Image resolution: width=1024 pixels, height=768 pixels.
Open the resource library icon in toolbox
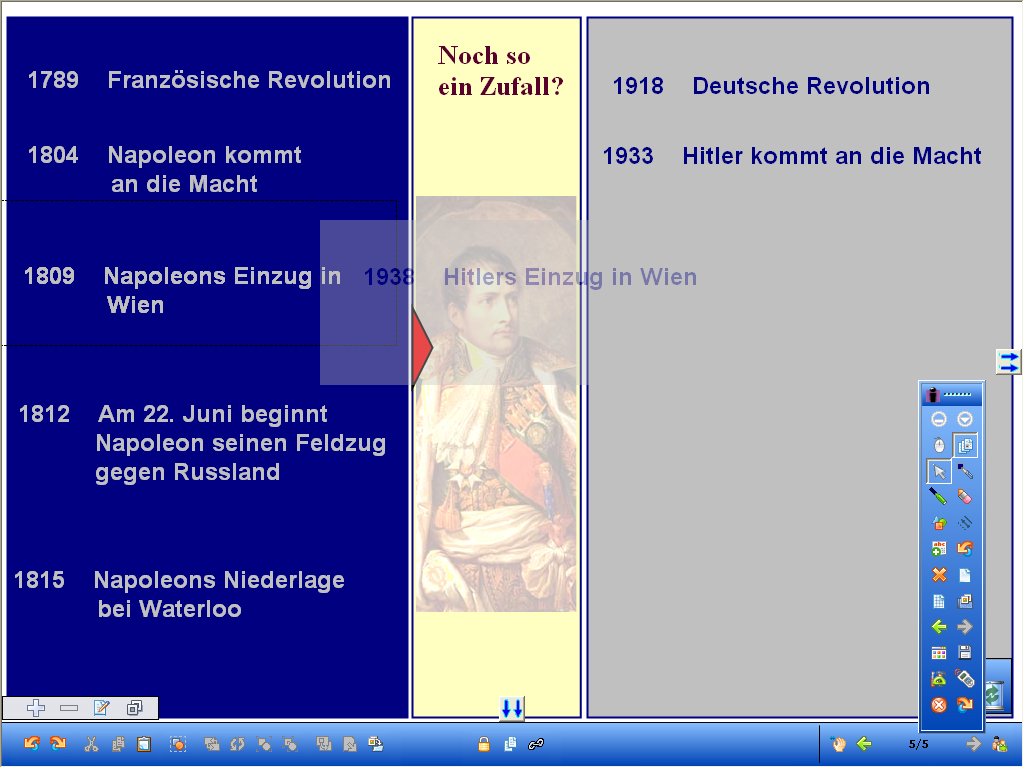[x=965, y=601]
